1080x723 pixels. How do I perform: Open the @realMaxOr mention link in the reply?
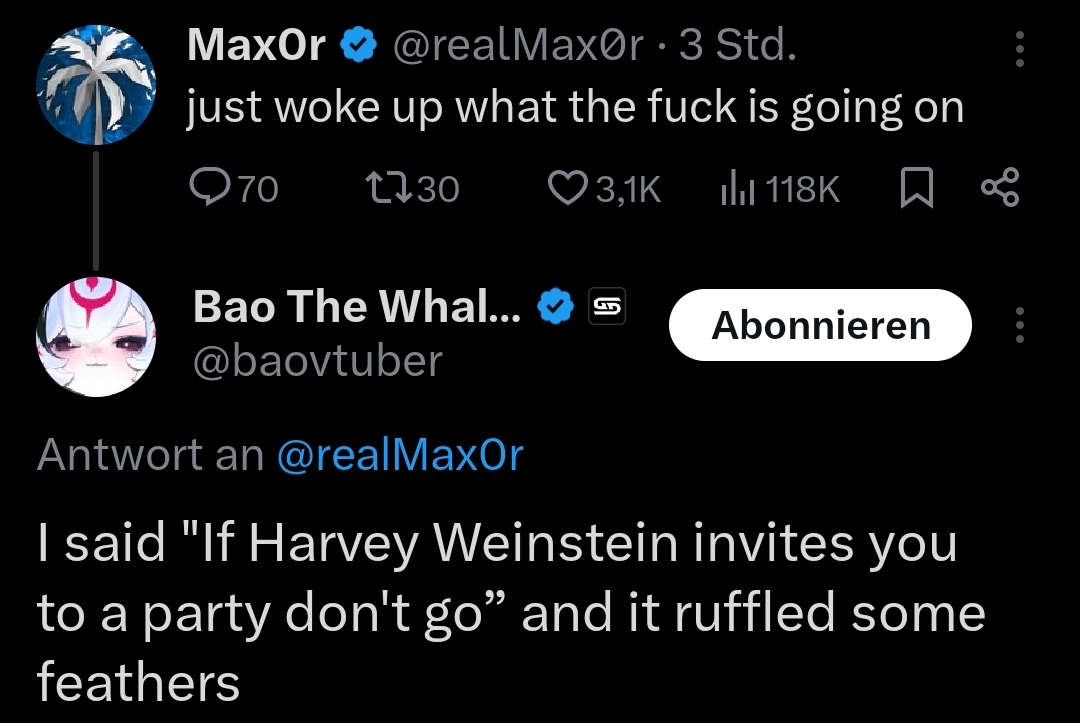click(x=398, y=455)
